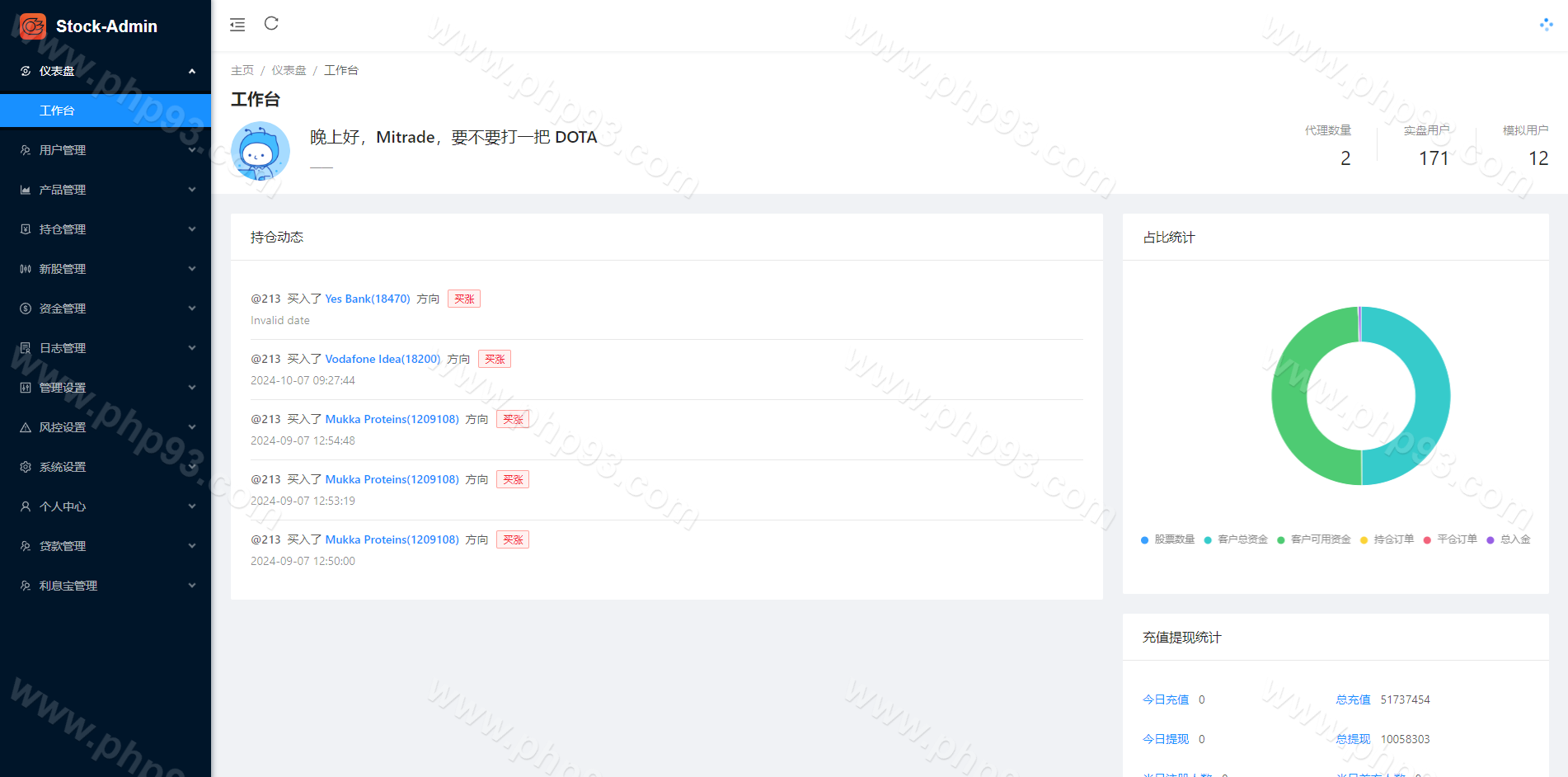Open the theme settings icon at top right

tap(1546, 25)
